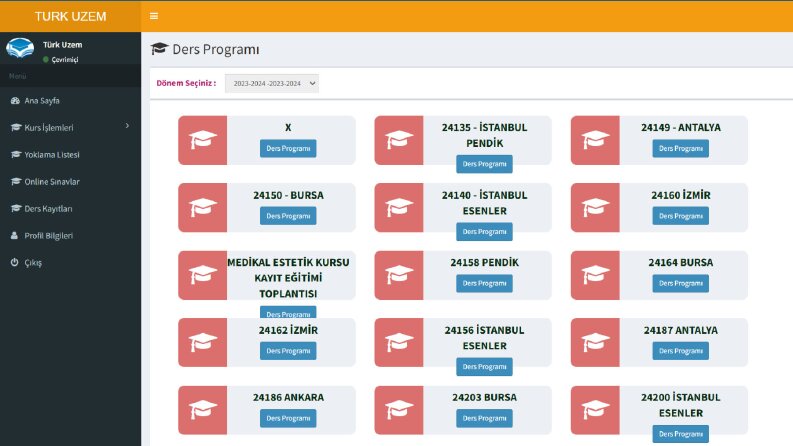Click the Türk Uzem profile logo
This screenshot has height=446, width=793.
pos(20,49)
